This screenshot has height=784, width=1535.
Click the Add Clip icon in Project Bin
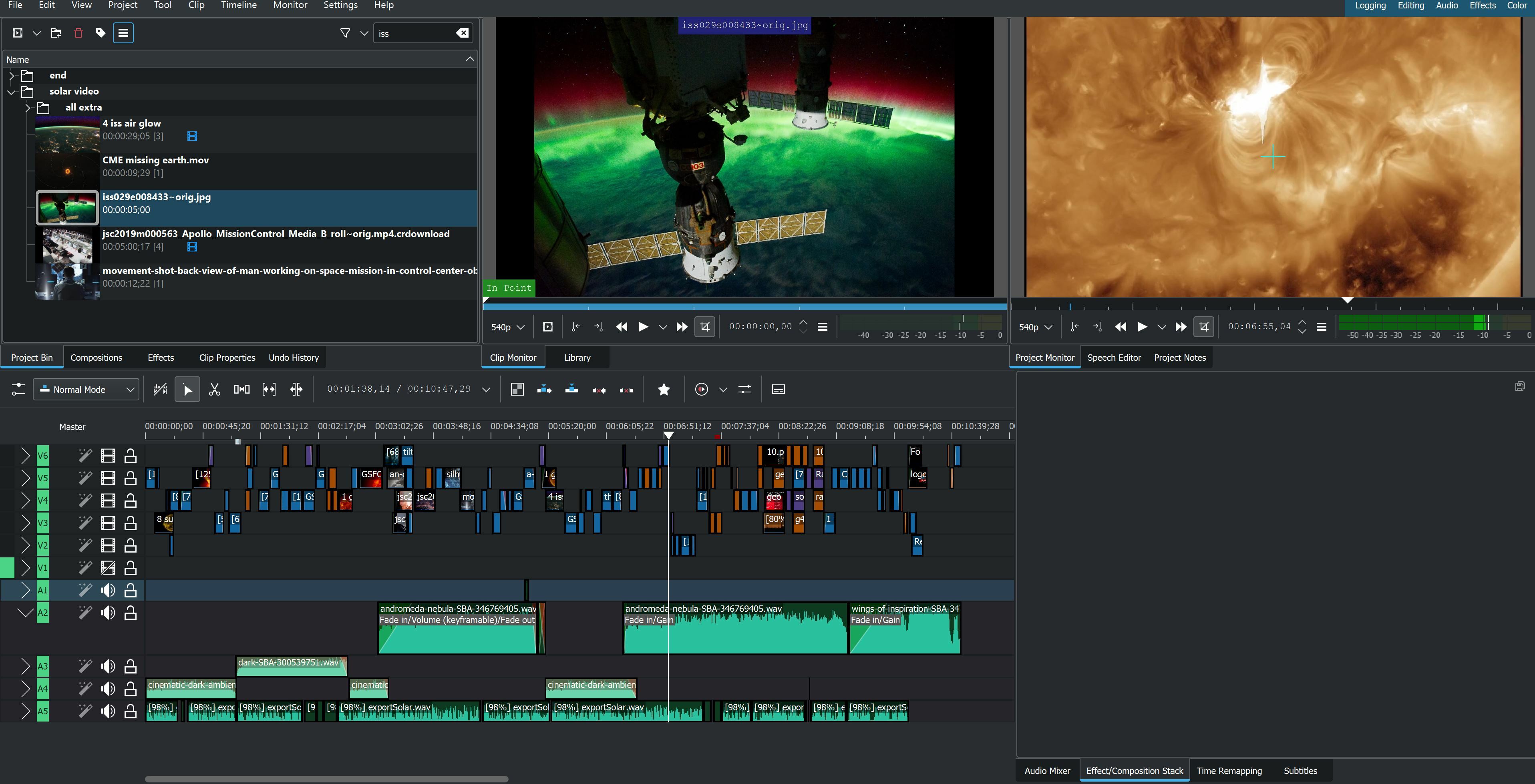coord(18,33)
